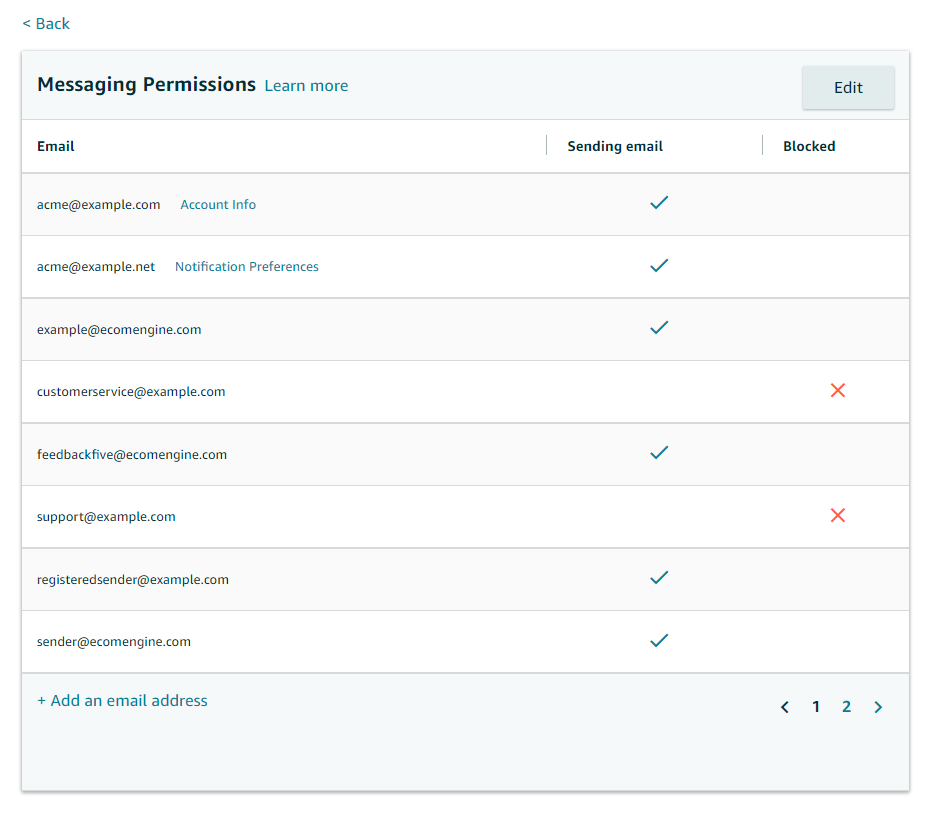Click the checkmark for feedbackfive@ecomengine.com
Image resolution: width=935 pixels, height=815 pixels.
[658, 453]
